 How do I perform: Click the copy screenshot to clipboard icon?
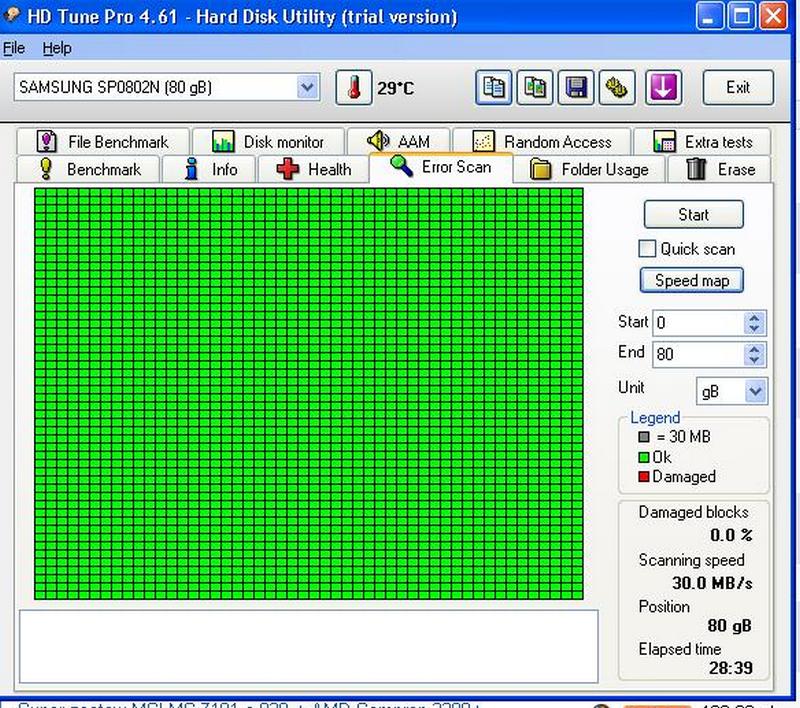click(535, 87)
